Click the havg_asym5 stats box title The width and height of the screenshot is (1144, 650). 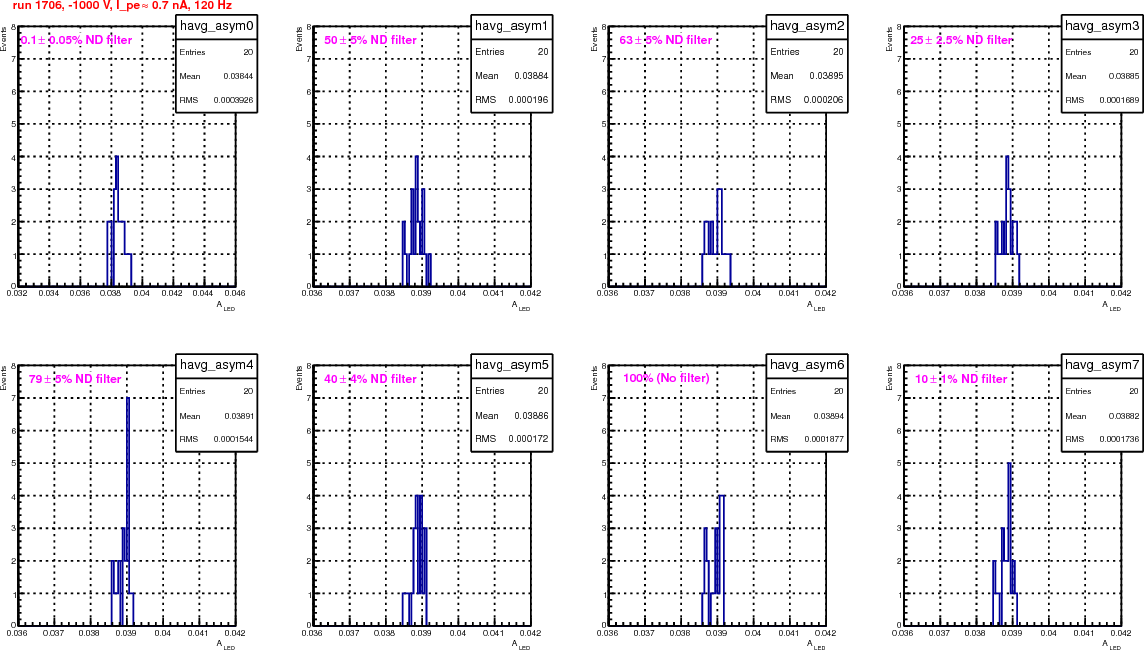coord(511,365)
